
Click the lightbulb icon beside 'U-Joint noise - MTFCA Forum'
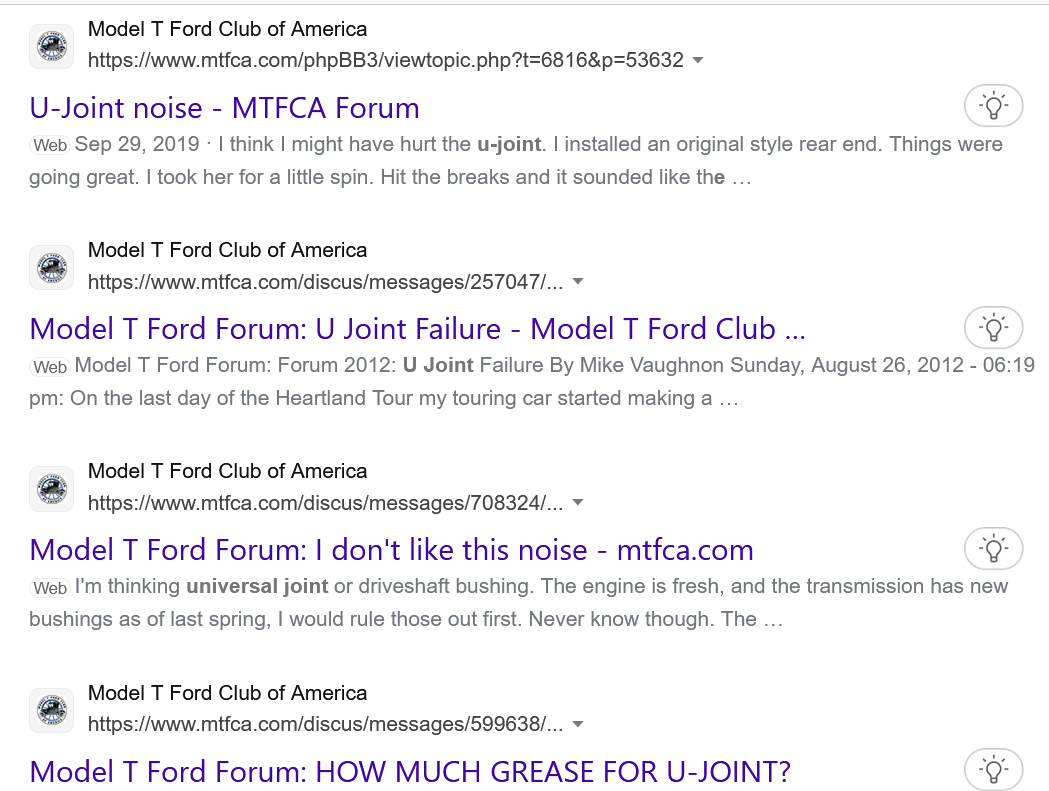click(x=993, y=106)
